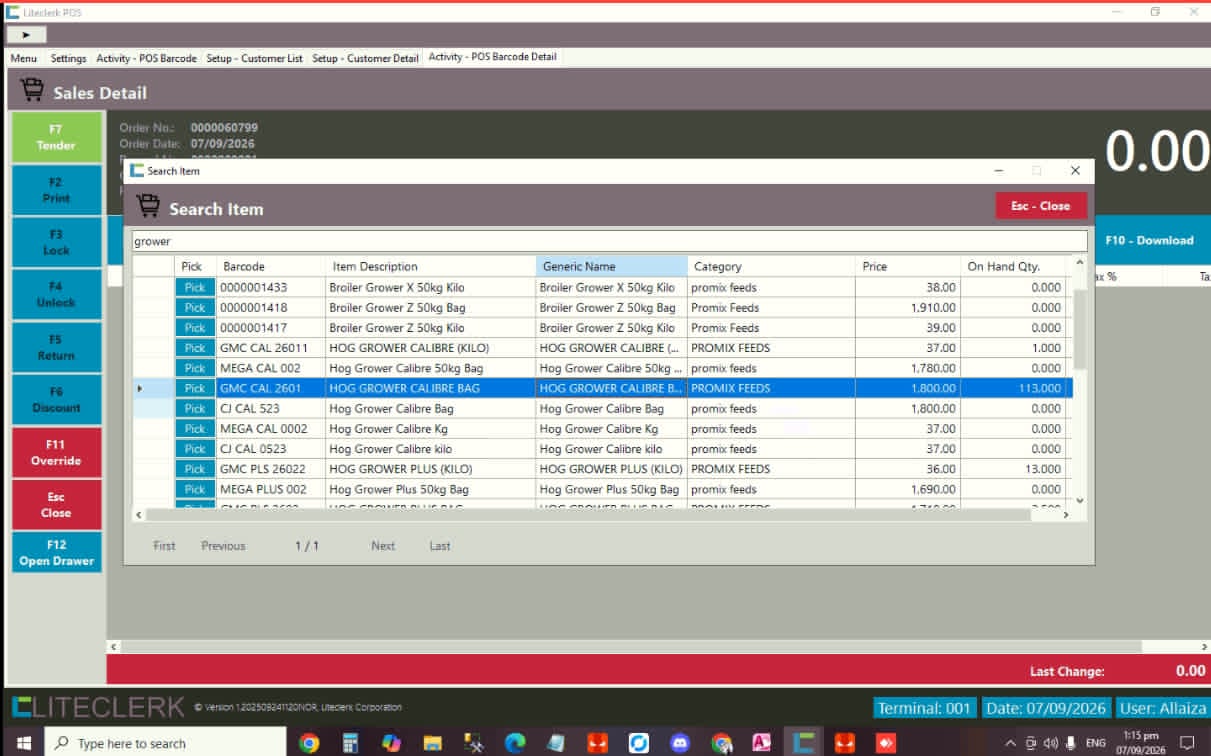
Task: Open Microsoft Access from the taskbar
Action: 762,743
